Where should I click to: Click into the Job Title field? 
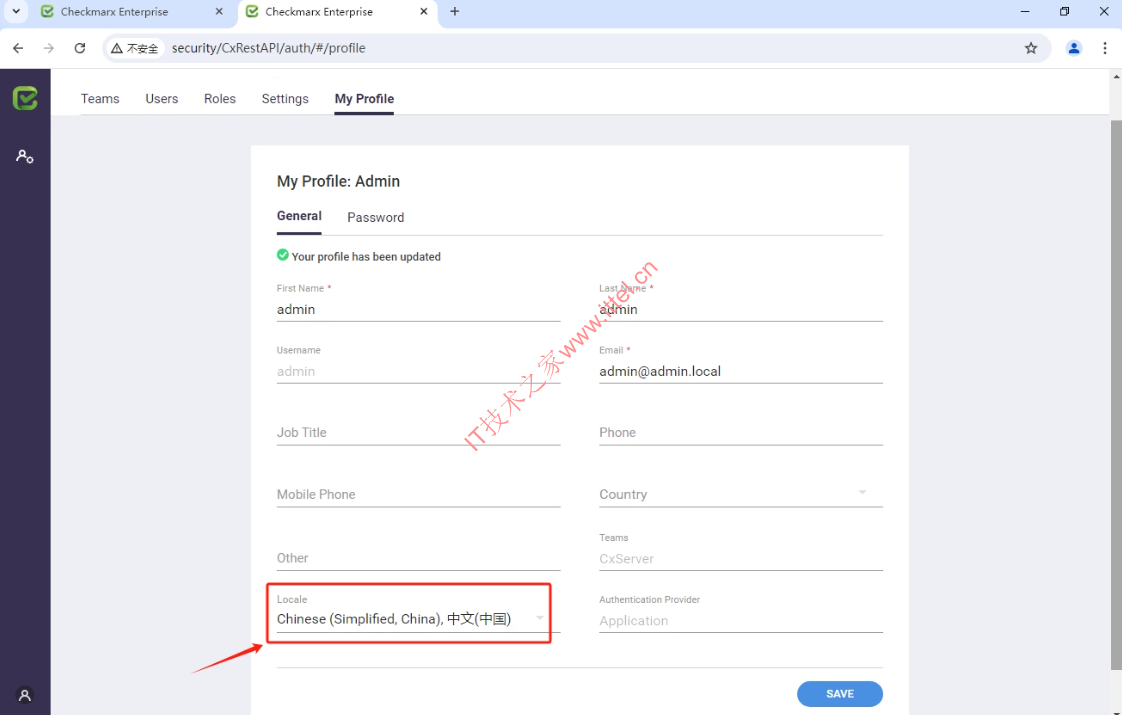pos(418,433)
